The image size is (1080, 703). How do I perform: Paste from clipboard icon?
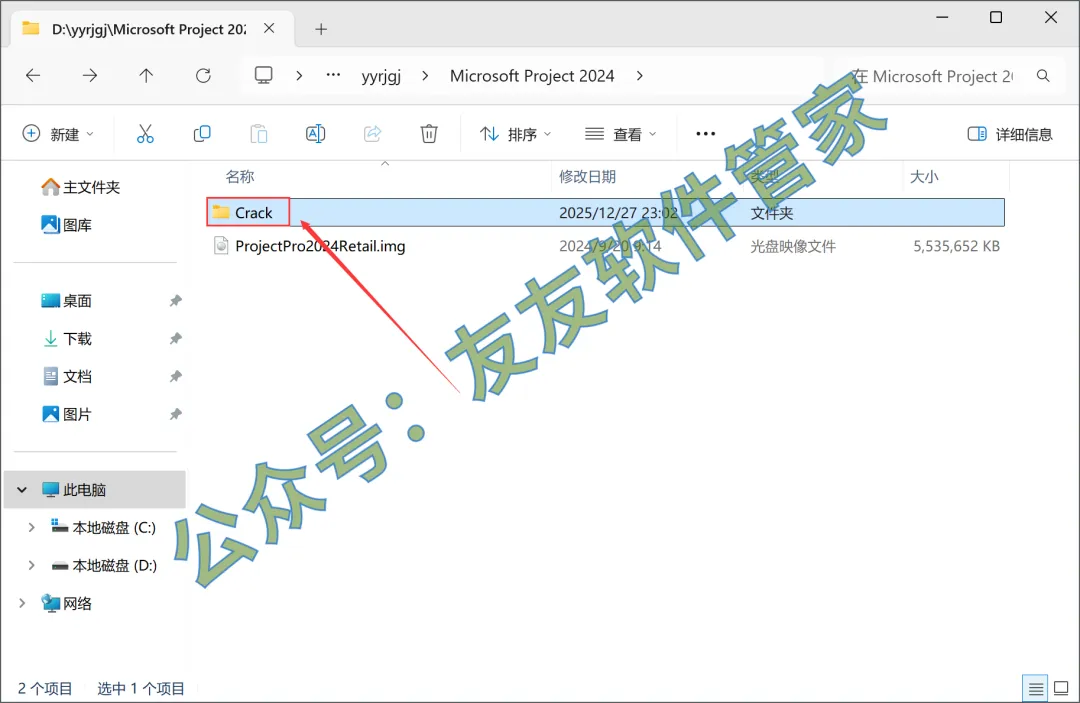tap(259, 134)
